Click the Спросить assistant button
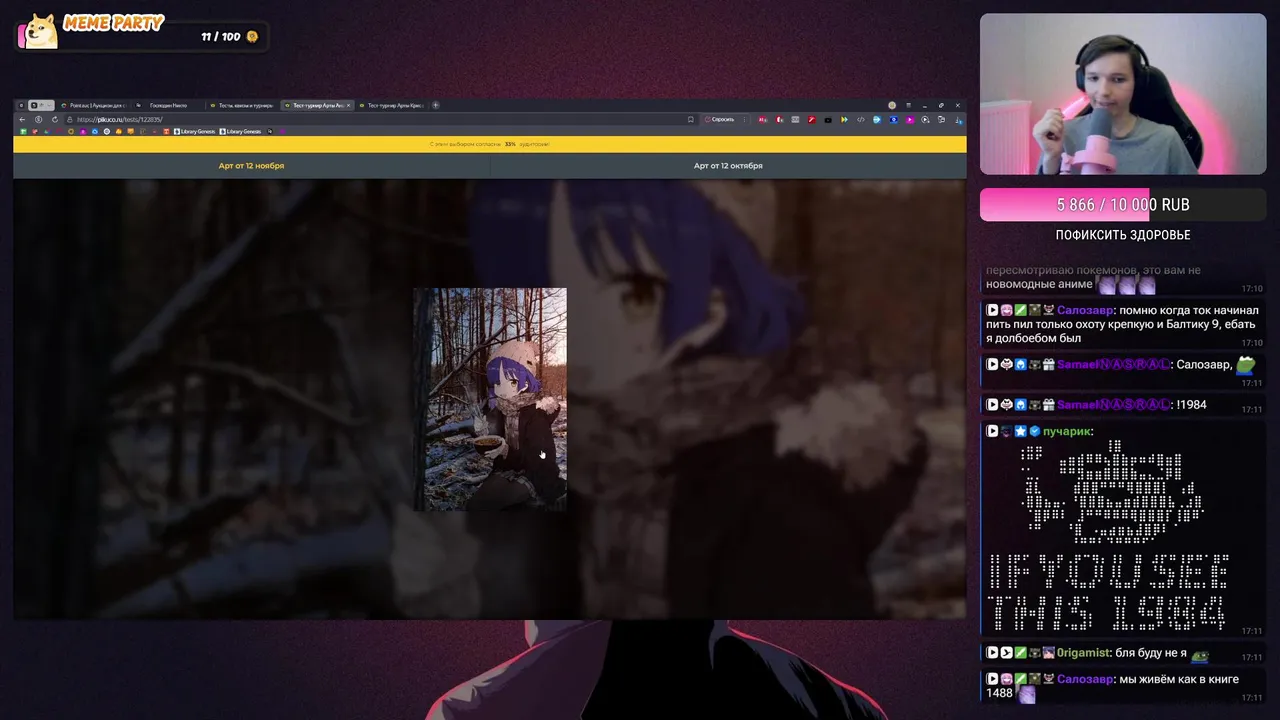This screenshot has width=1280, height=720. pyautogui.click(x=720, y=120)
